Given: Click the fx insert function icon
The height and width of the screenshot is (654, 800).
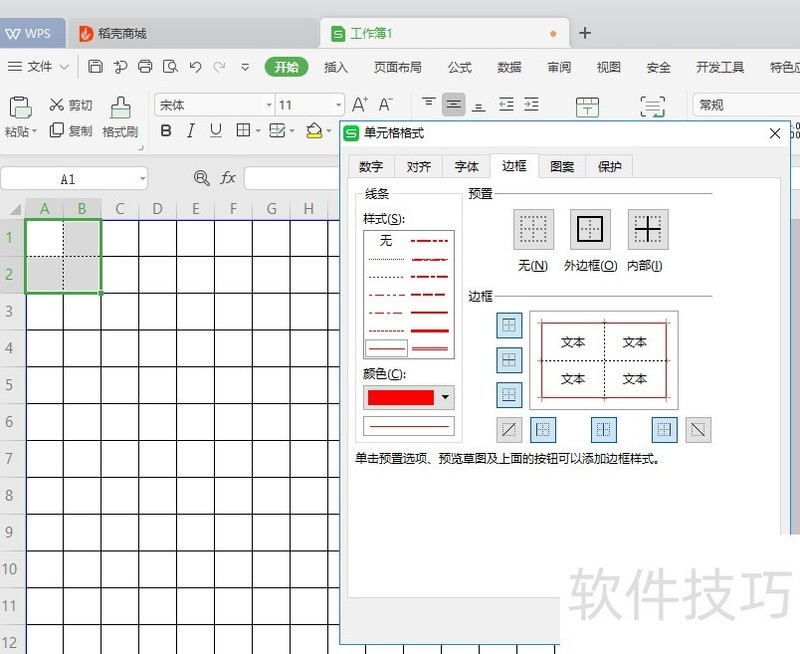Looking at the screenshot, I should pos(228,178).
